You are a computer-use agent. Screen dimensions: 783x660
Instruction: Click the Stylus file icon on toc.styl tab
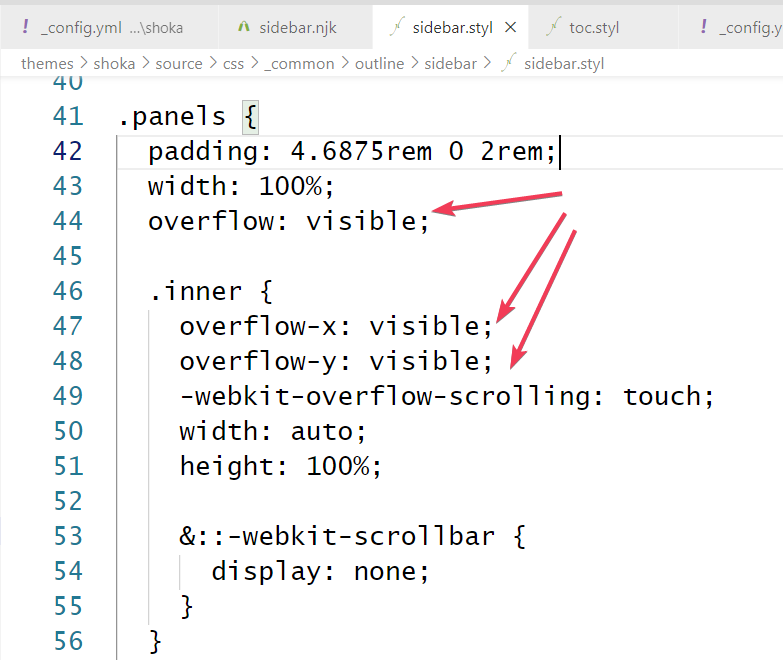pos(552,27)
